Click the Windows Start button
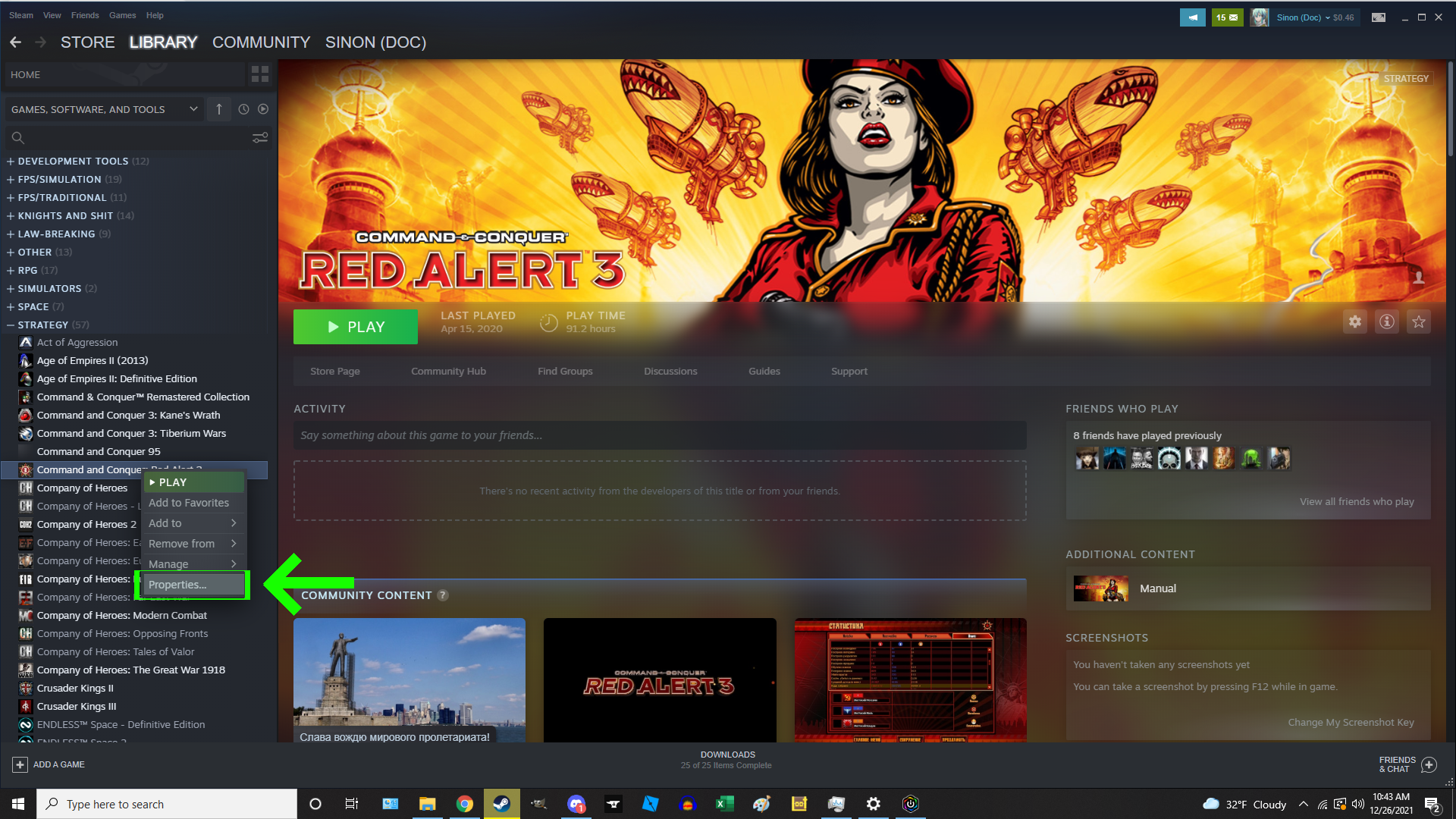The height and width of the screenshot is (819, 1456). (18, 804)
